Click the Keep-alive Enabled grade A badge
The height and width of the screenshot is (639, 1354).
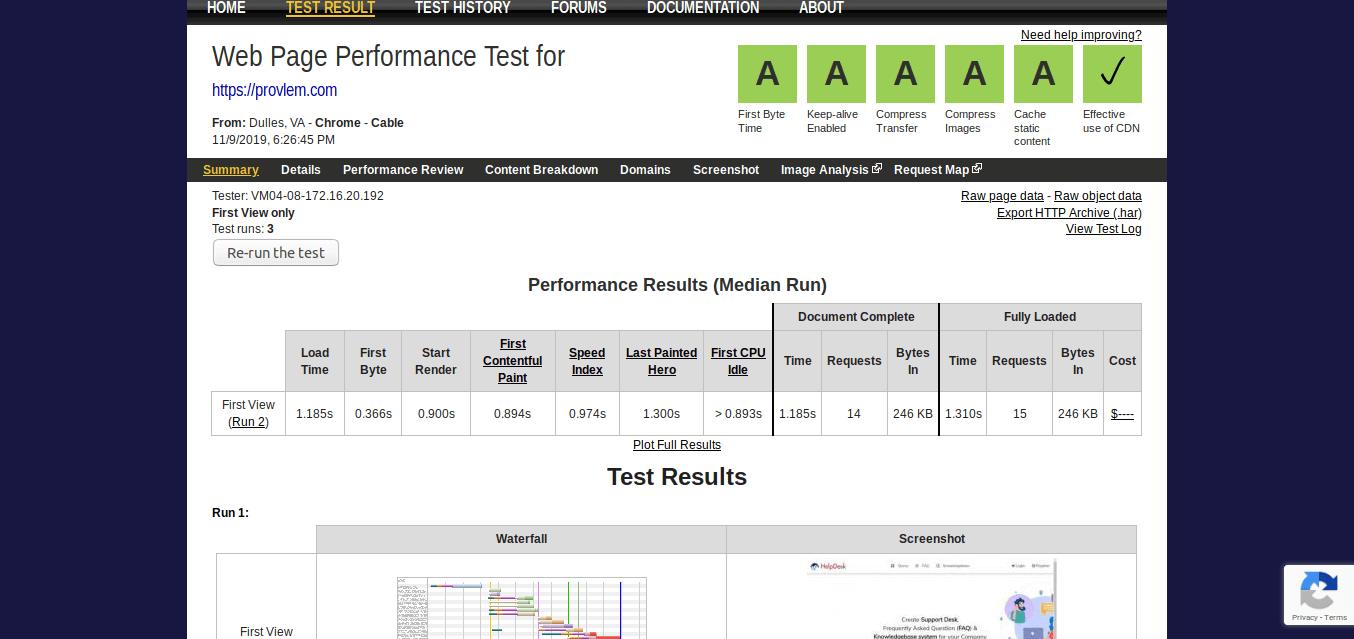click(836, 74)
